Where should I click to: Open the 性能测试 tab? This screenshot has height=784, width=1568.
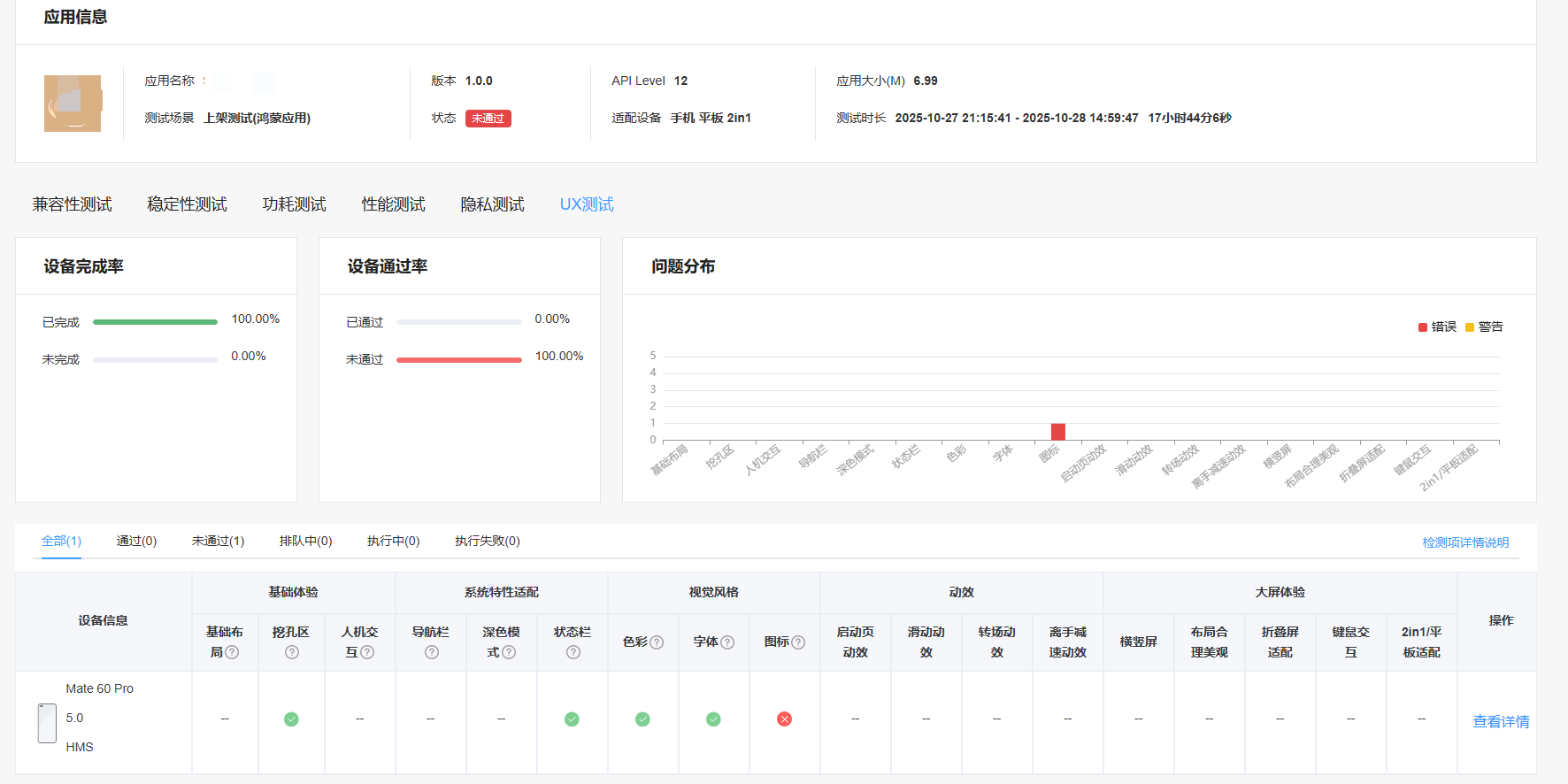tap(393, 204)
